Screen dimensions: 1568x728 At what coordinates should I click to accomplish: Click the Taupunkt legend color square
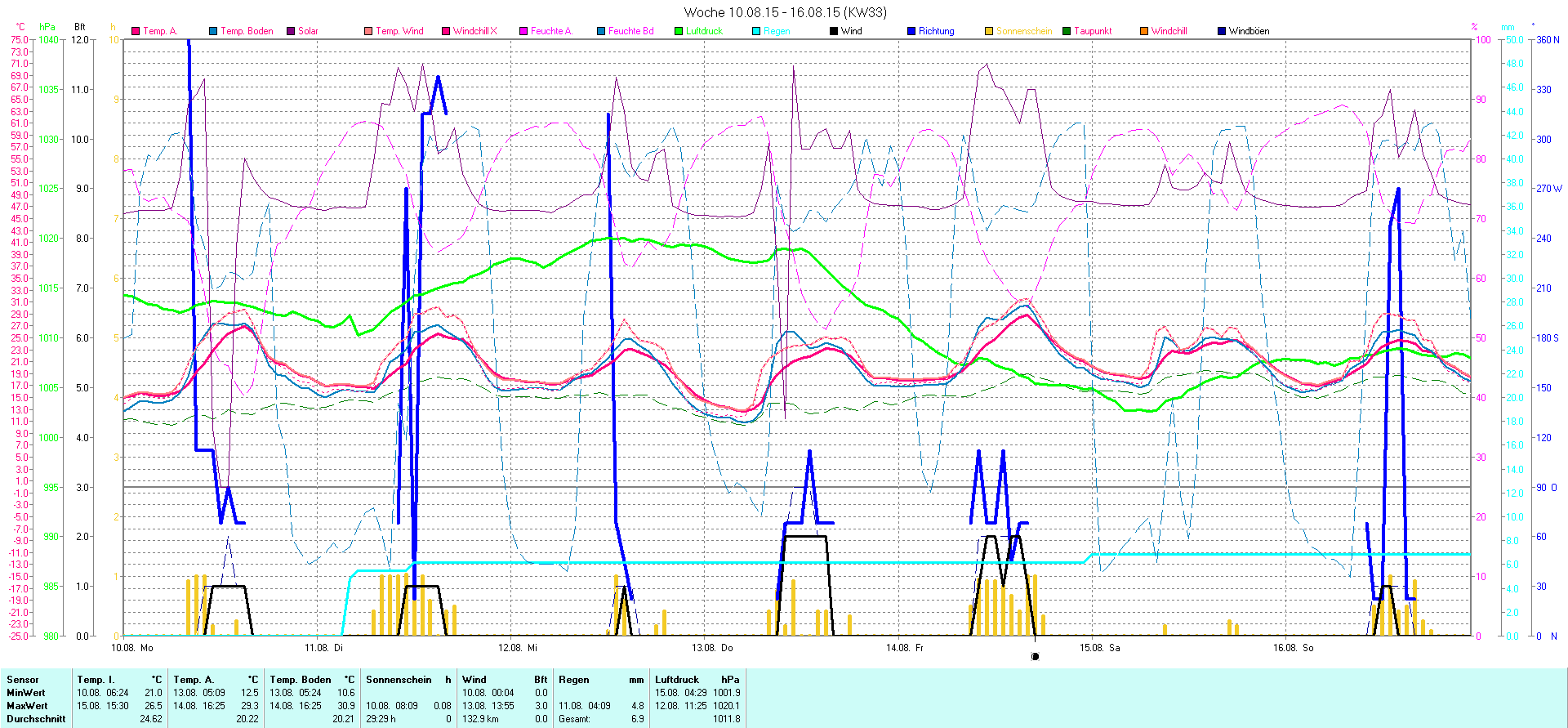(x=1067, y=31)
